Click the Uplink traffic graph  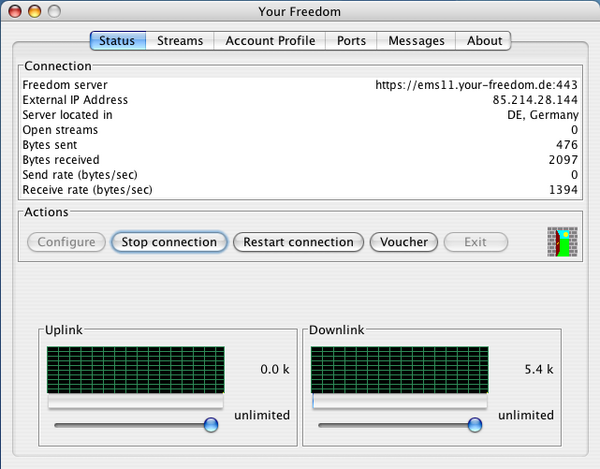tap(136, 370)
